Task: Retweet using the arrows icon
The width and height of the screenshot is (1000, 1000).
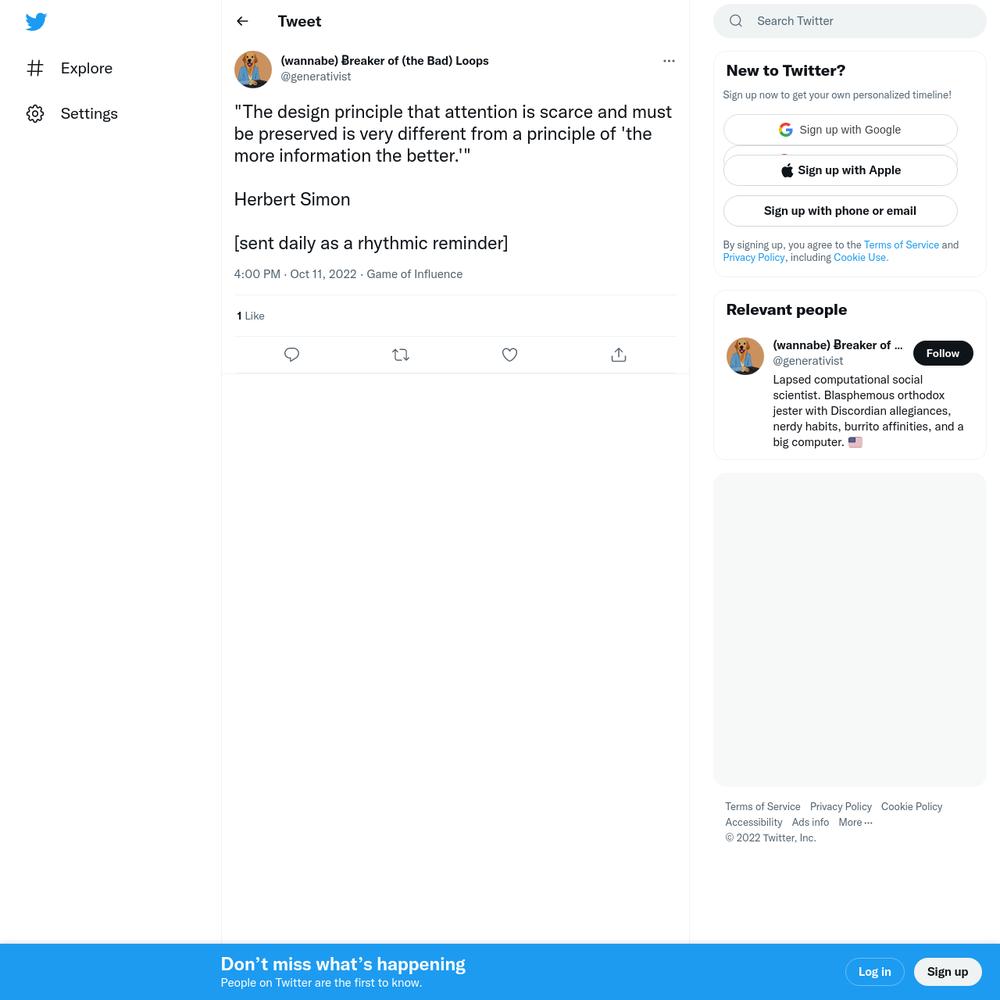Action: [401, 355]
